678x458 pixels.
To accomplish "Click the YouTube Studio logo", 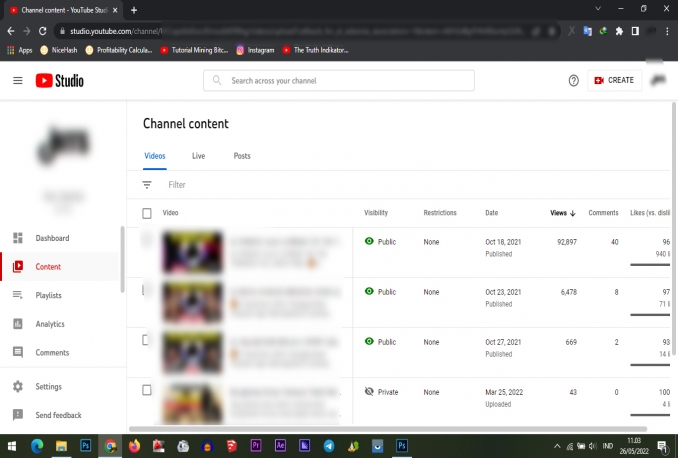I will click(x=60, y=81).
